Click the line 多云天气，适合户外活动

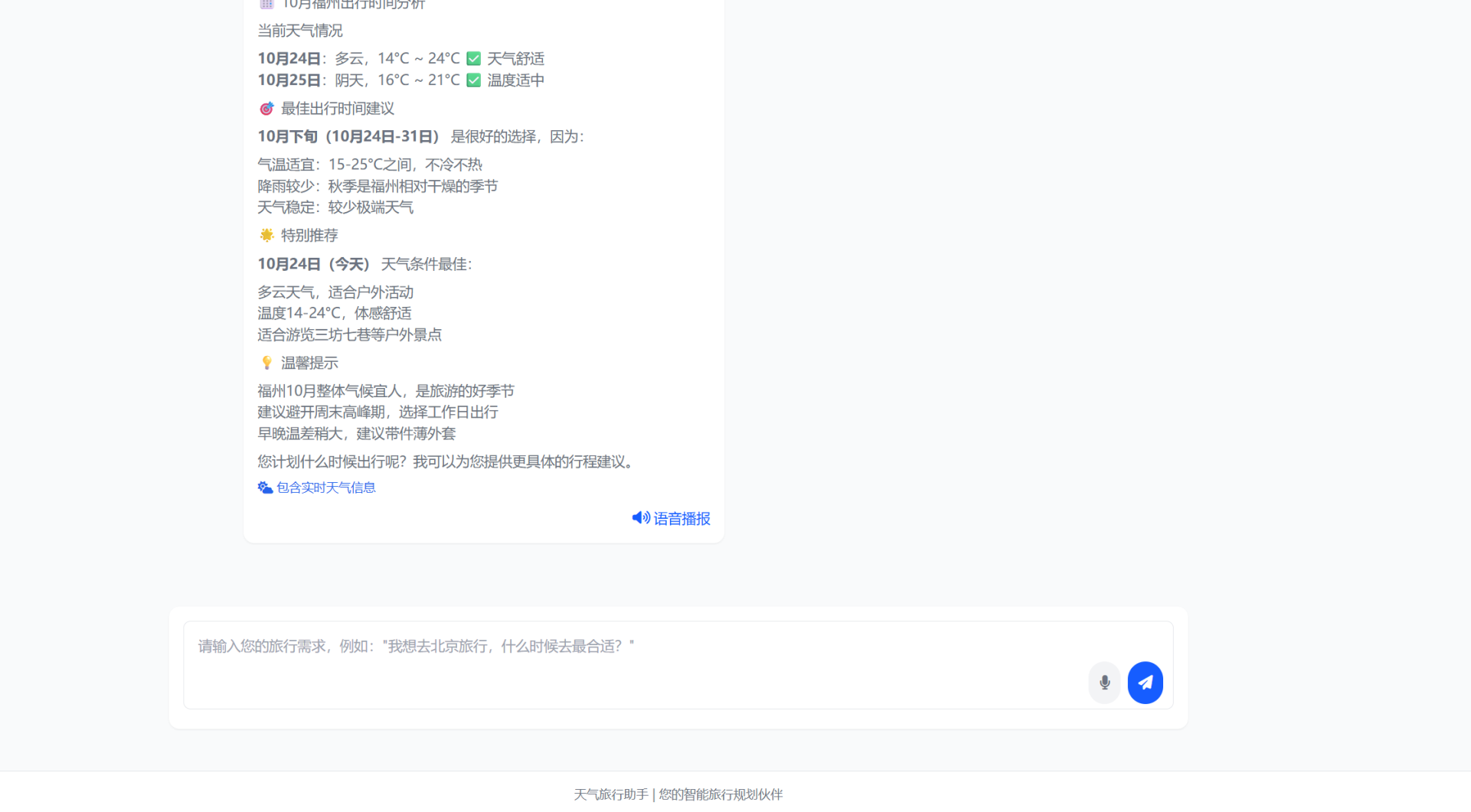(x=335, y=292)
